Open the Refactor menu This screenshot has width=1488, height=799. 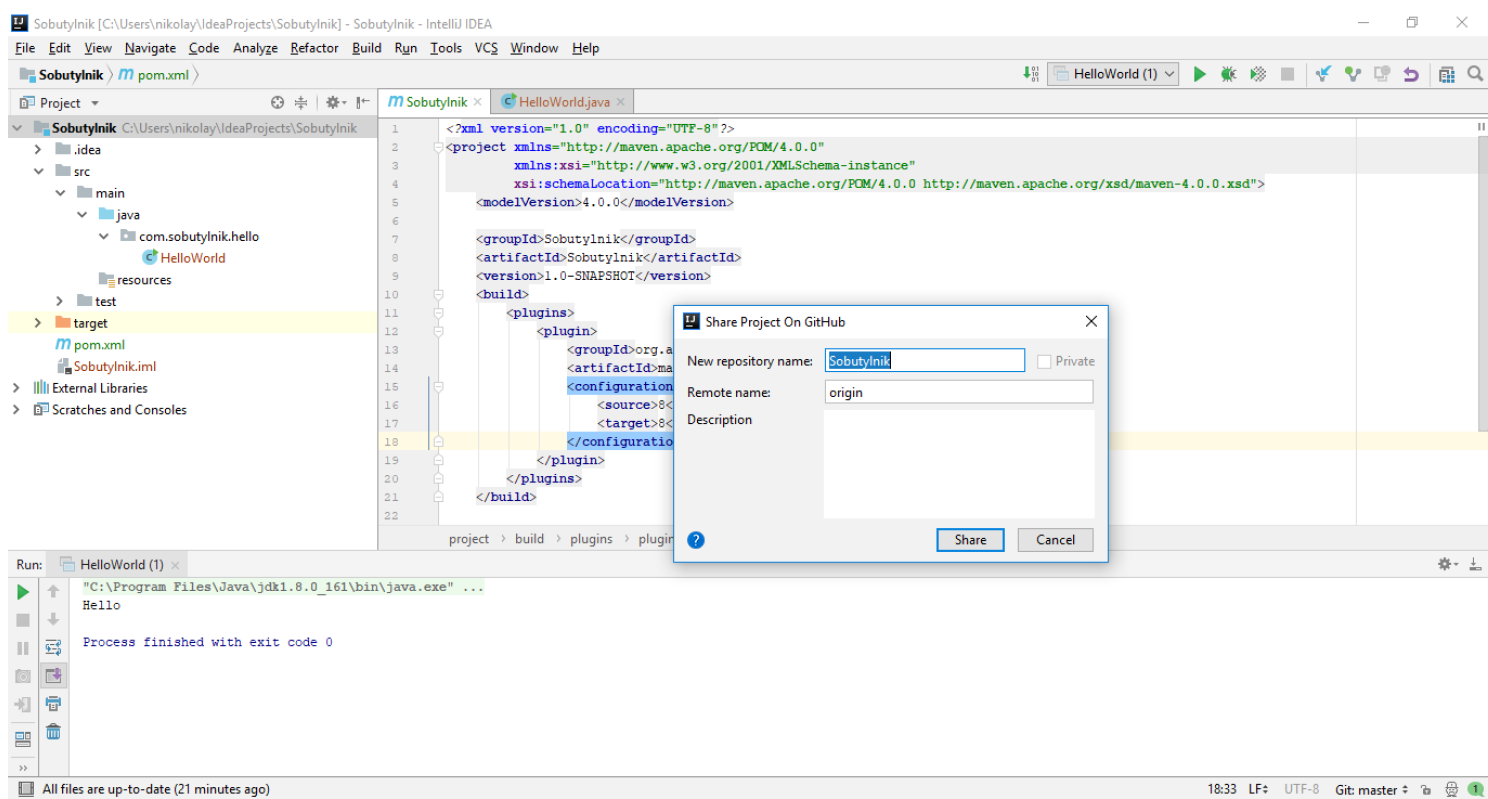(x=314, y=48)
